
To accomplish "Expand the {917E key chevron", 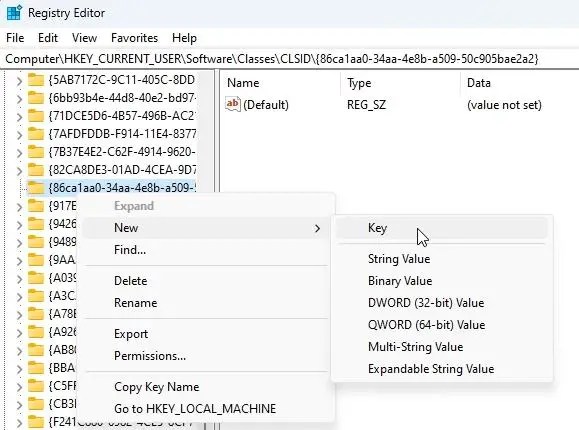I will point(19,207).
